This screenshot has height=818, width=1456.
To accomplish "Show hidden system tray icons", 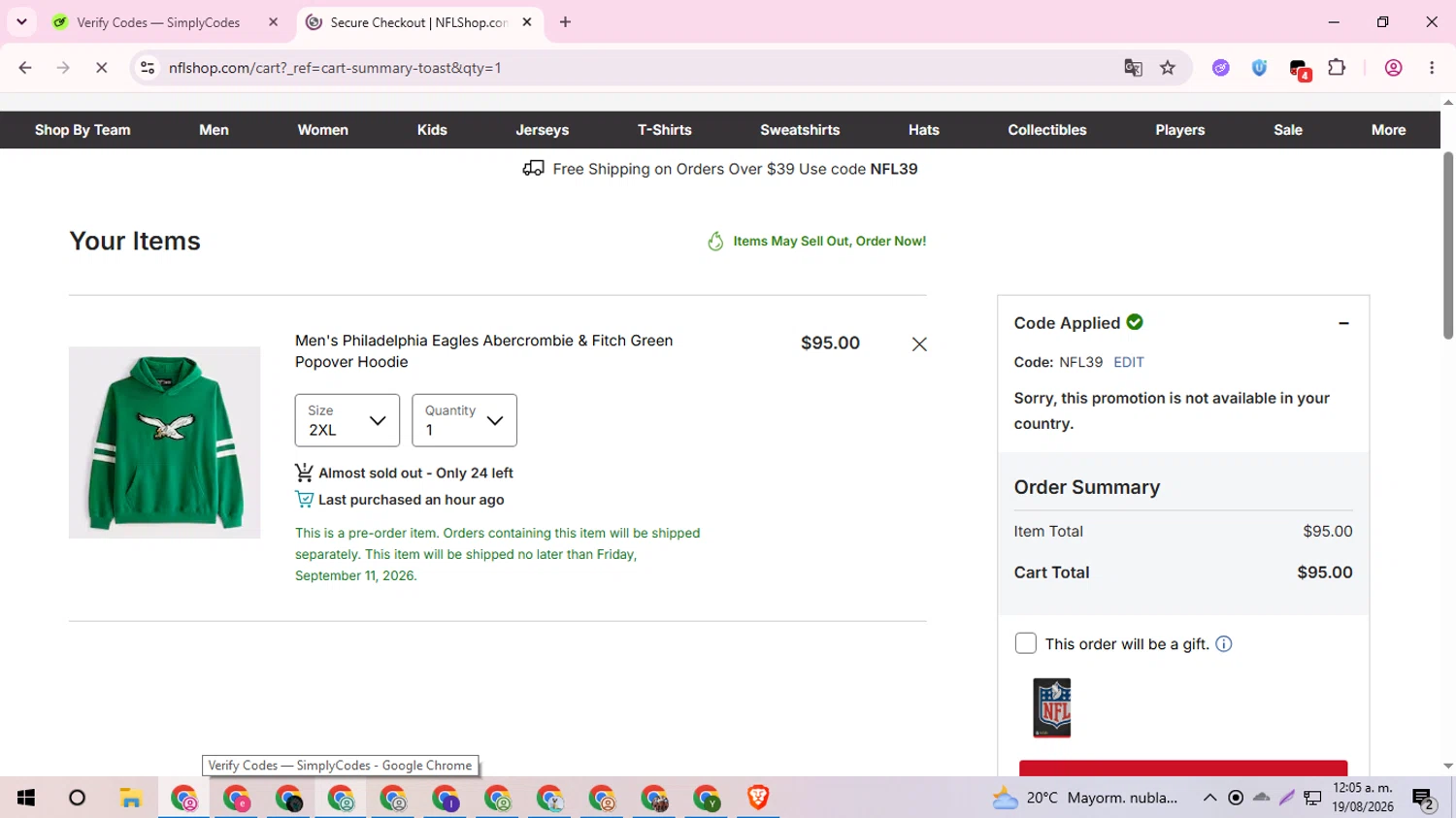I will coord(1209,798).
